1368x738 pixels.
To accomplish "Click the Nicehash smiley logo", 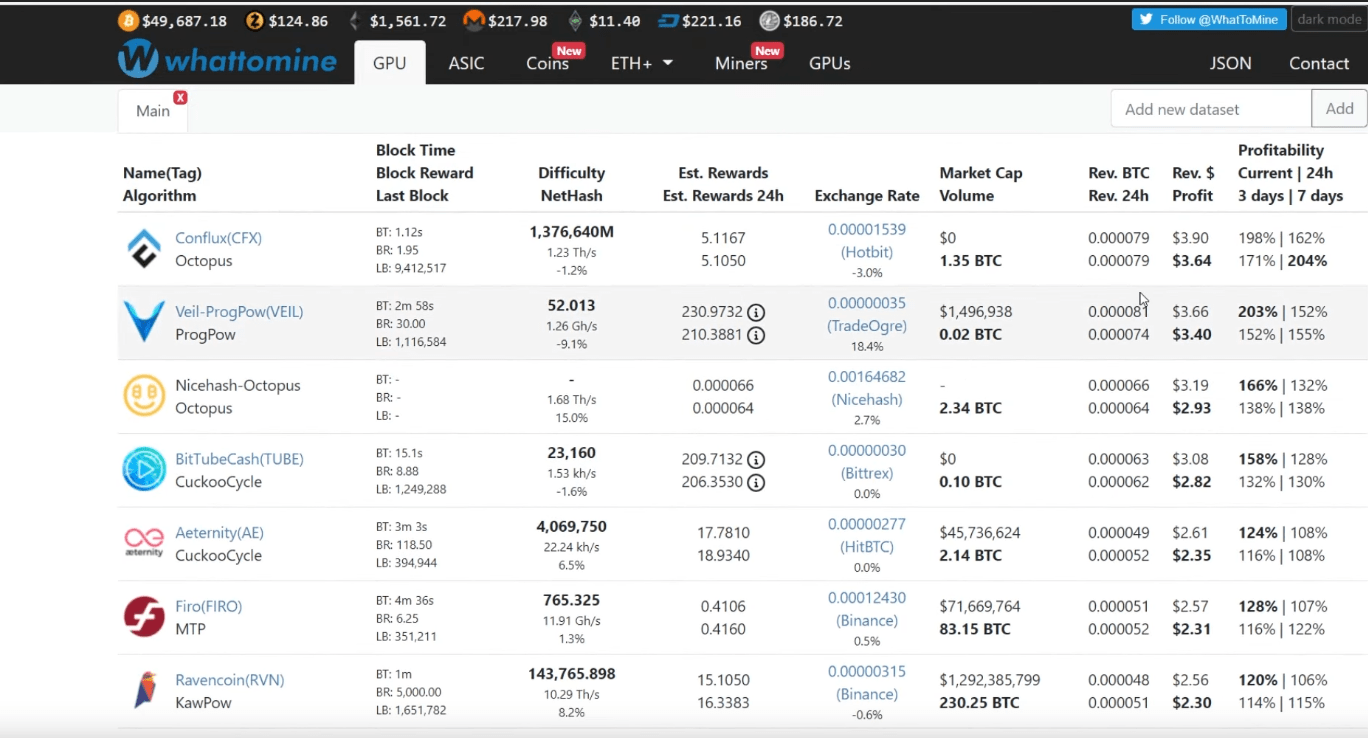I will [x=144, y=396].
